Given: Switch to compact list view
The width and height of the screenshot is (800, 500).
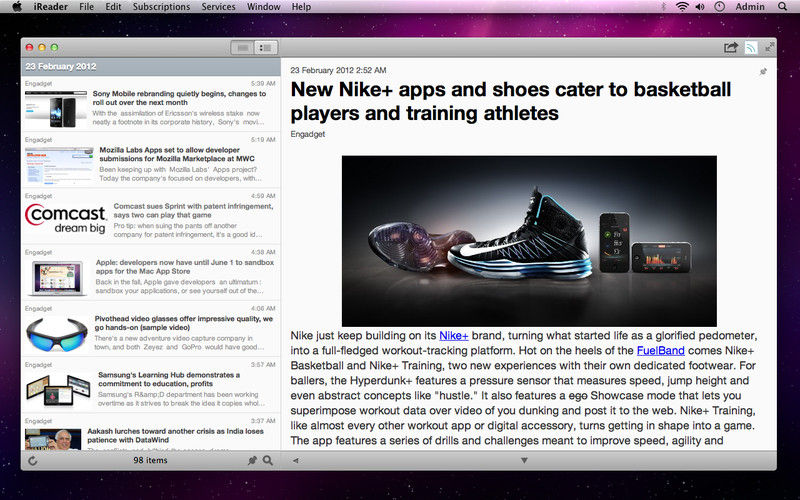Looking at the screenshot, I should click(243, 47).
